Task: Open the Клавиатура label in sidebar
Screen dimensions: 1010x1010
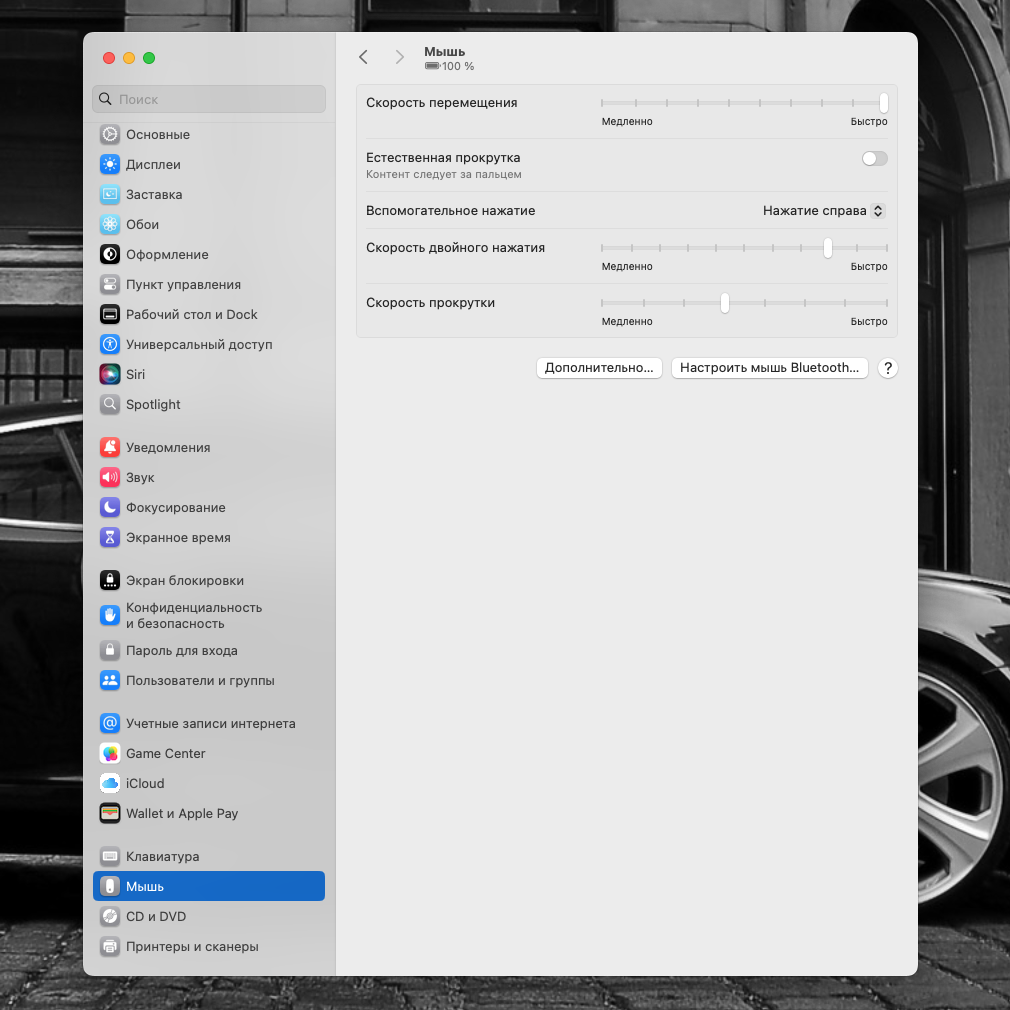Action: (x=162, y=857)
